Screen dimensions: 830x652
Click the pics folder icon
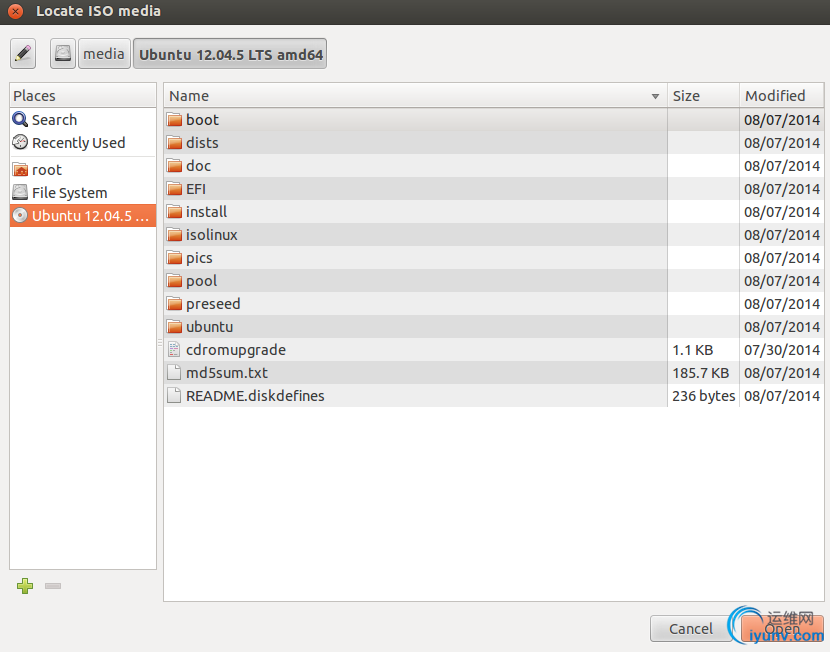click(x=174, y=258)
